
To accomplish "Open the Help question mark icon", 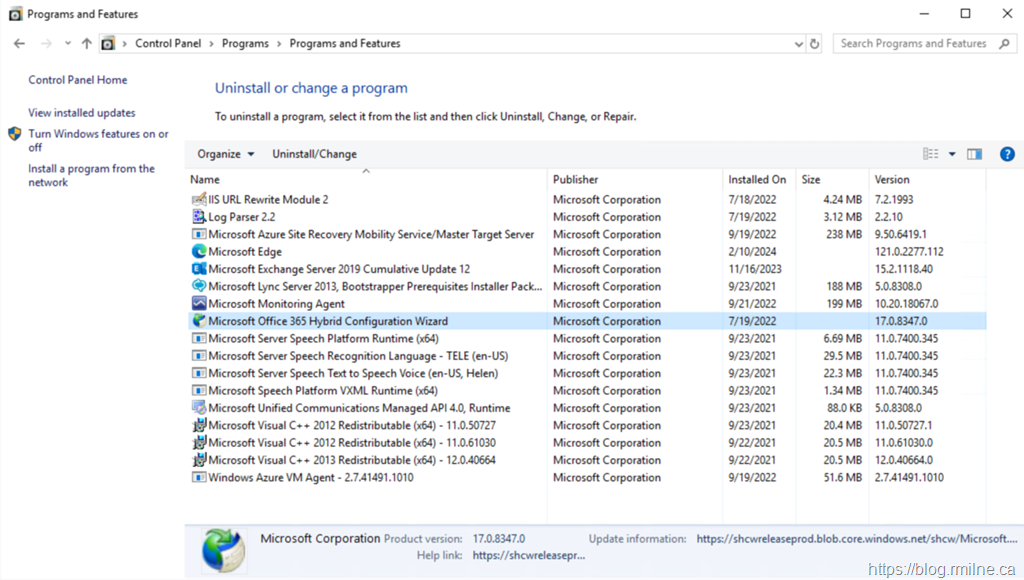I will [1007, 154].
